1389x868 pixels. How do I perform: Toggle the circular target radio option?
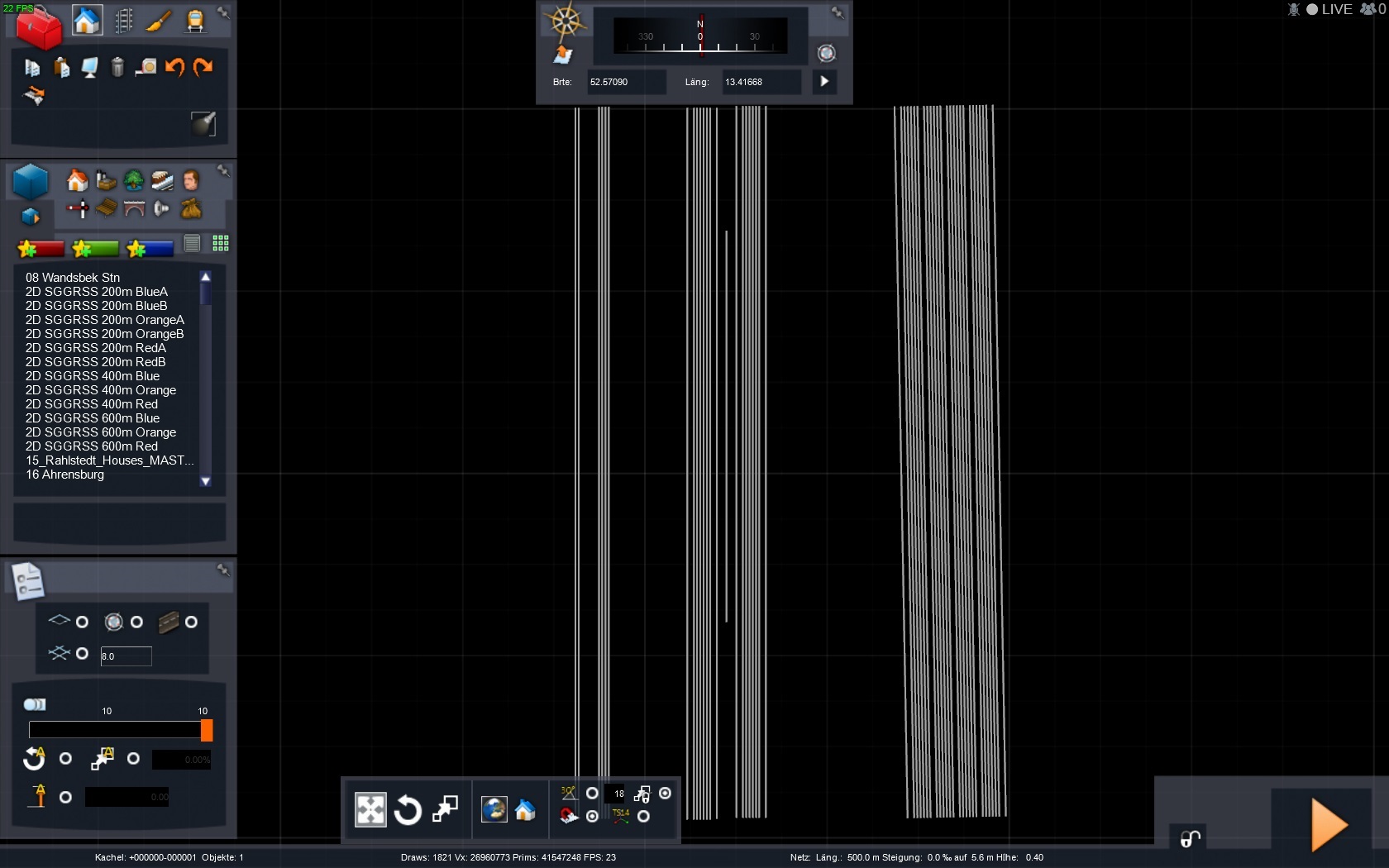(x=136, y=622)
